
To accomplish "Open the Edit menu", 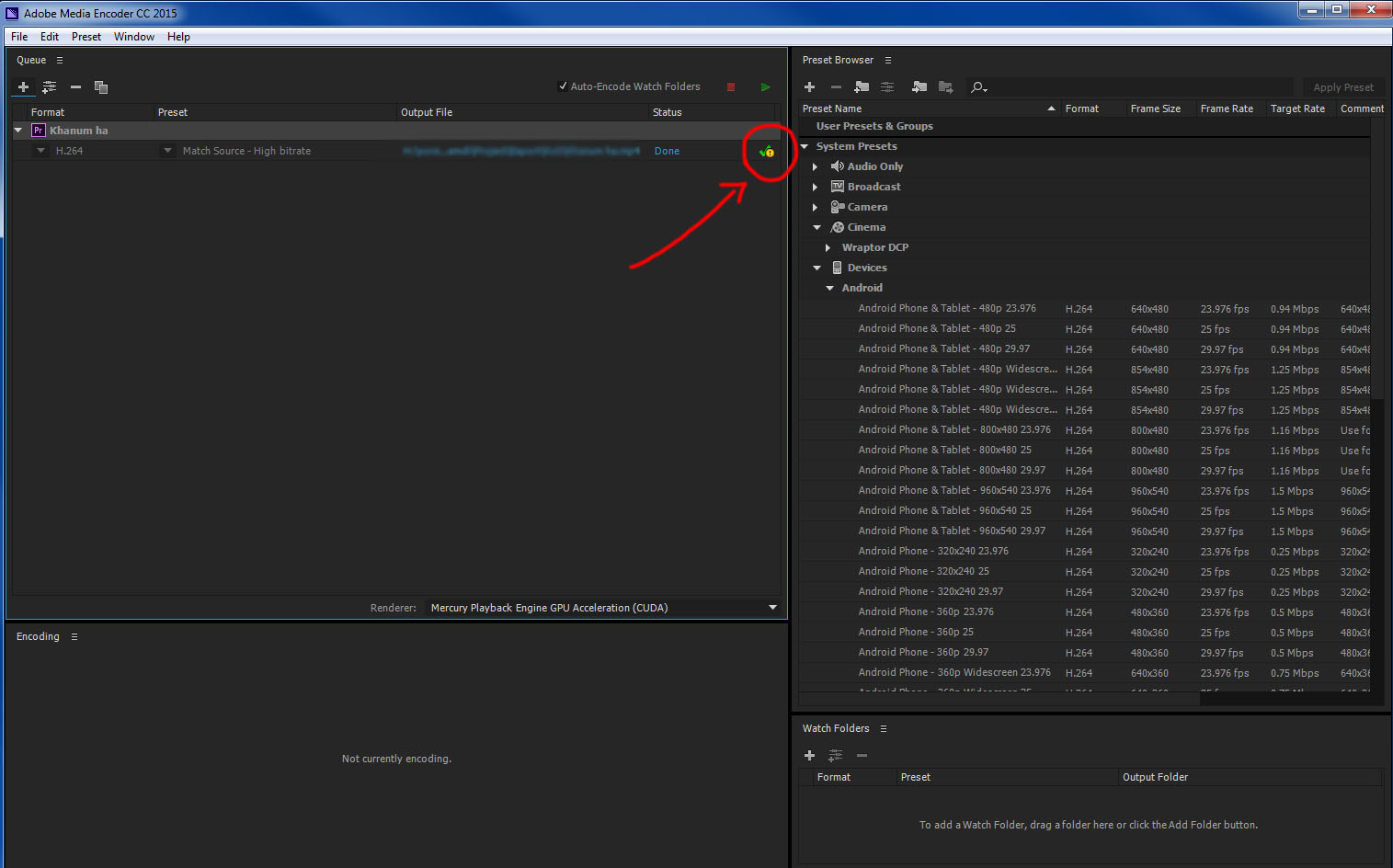I will [50, 37].
